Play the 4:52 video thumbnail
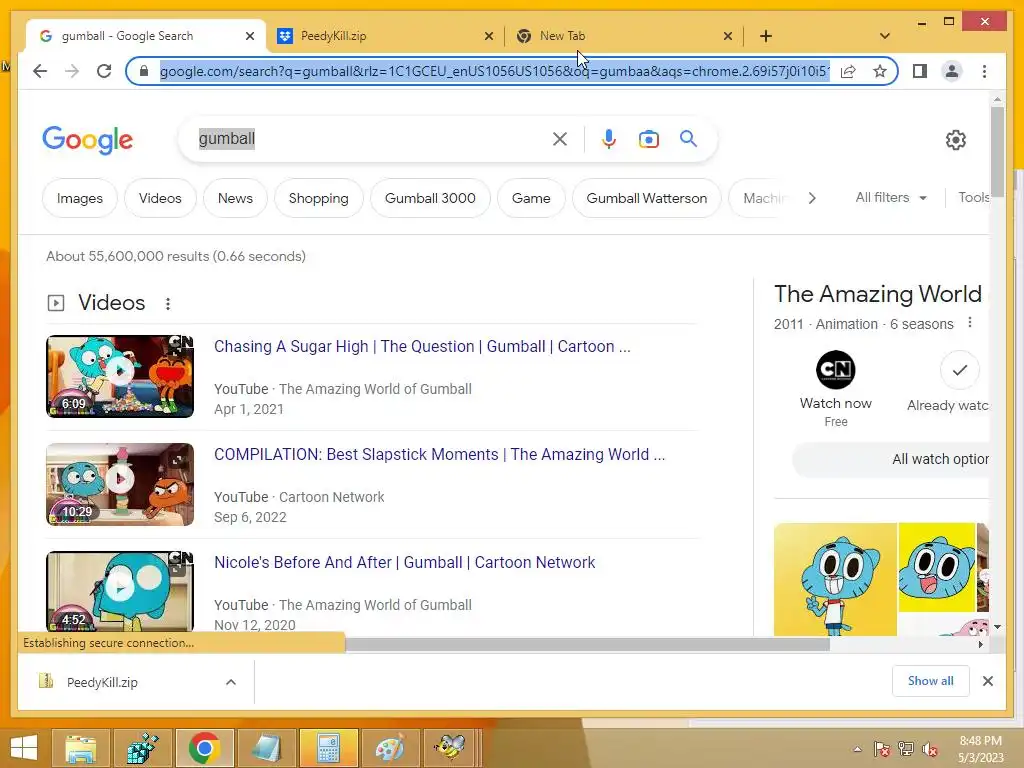1024x768 pixels. tap(120, 592)
